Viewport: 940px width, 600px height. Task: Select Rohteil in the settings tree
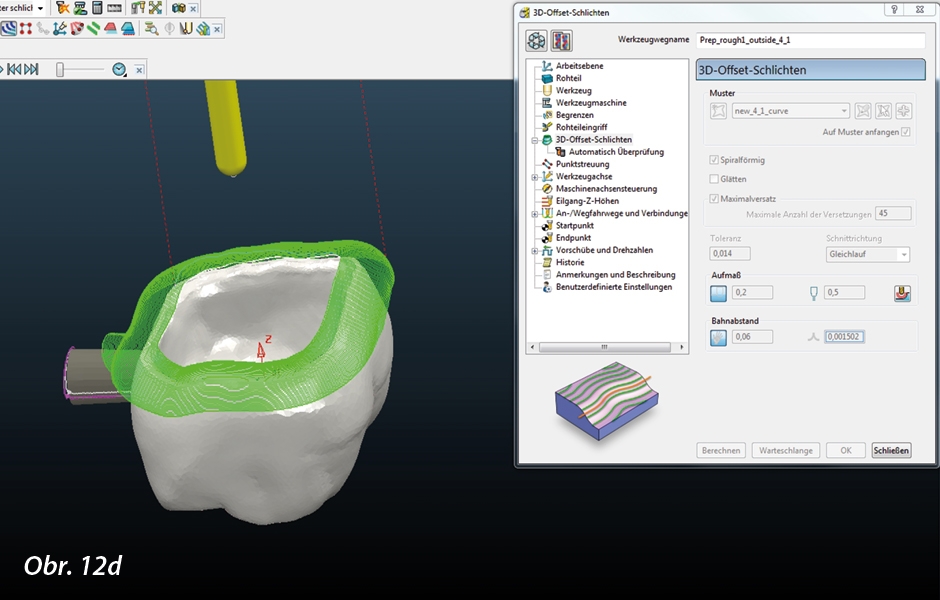tap(568, 78)
